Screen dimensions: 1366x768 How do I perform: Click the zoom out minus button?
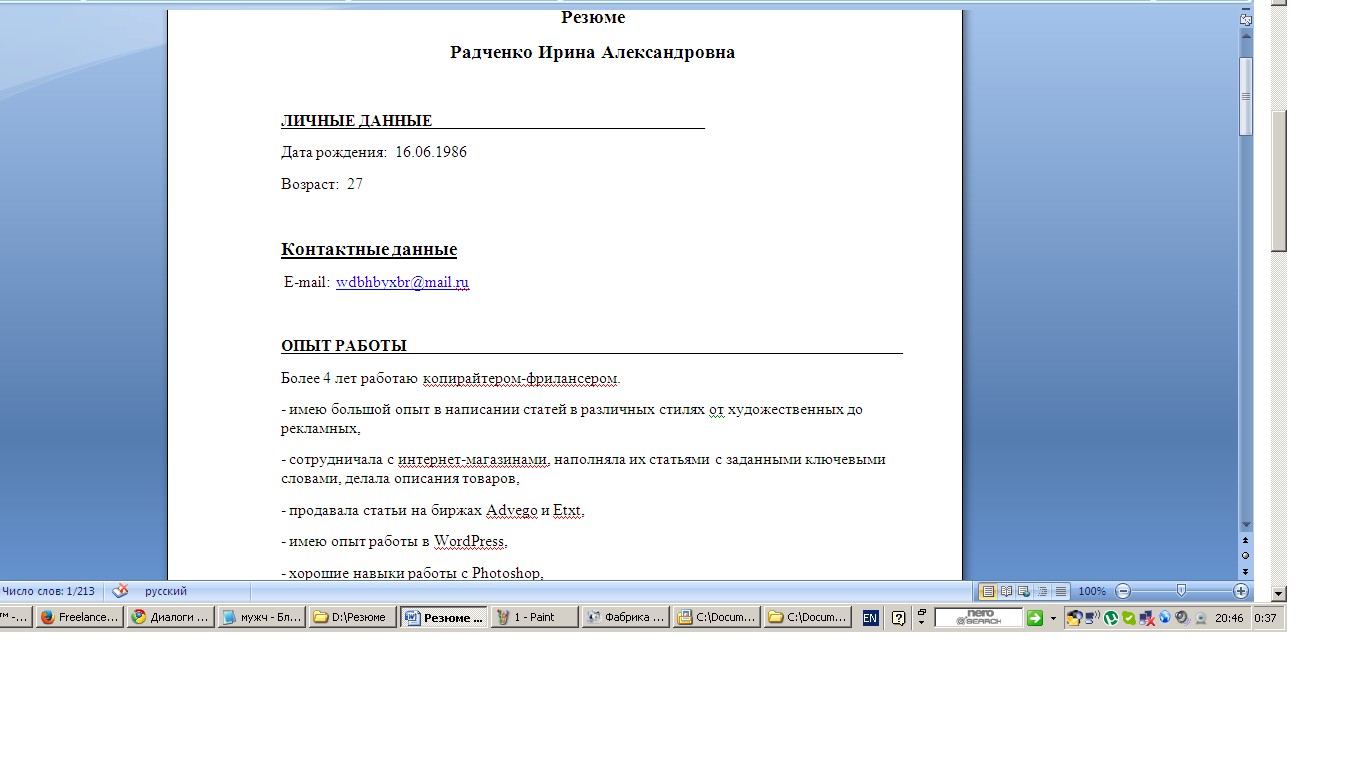click(x=1123, y=591)
